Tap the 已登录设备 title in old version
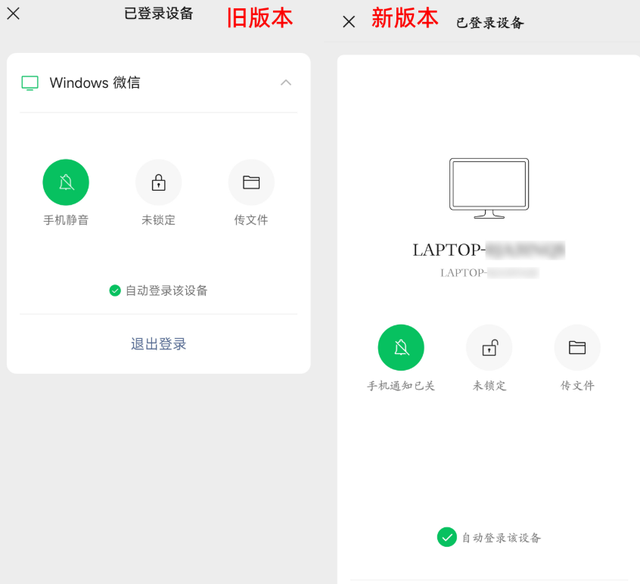The height and width of the screenshot is (584, 640). pos(158,13)
